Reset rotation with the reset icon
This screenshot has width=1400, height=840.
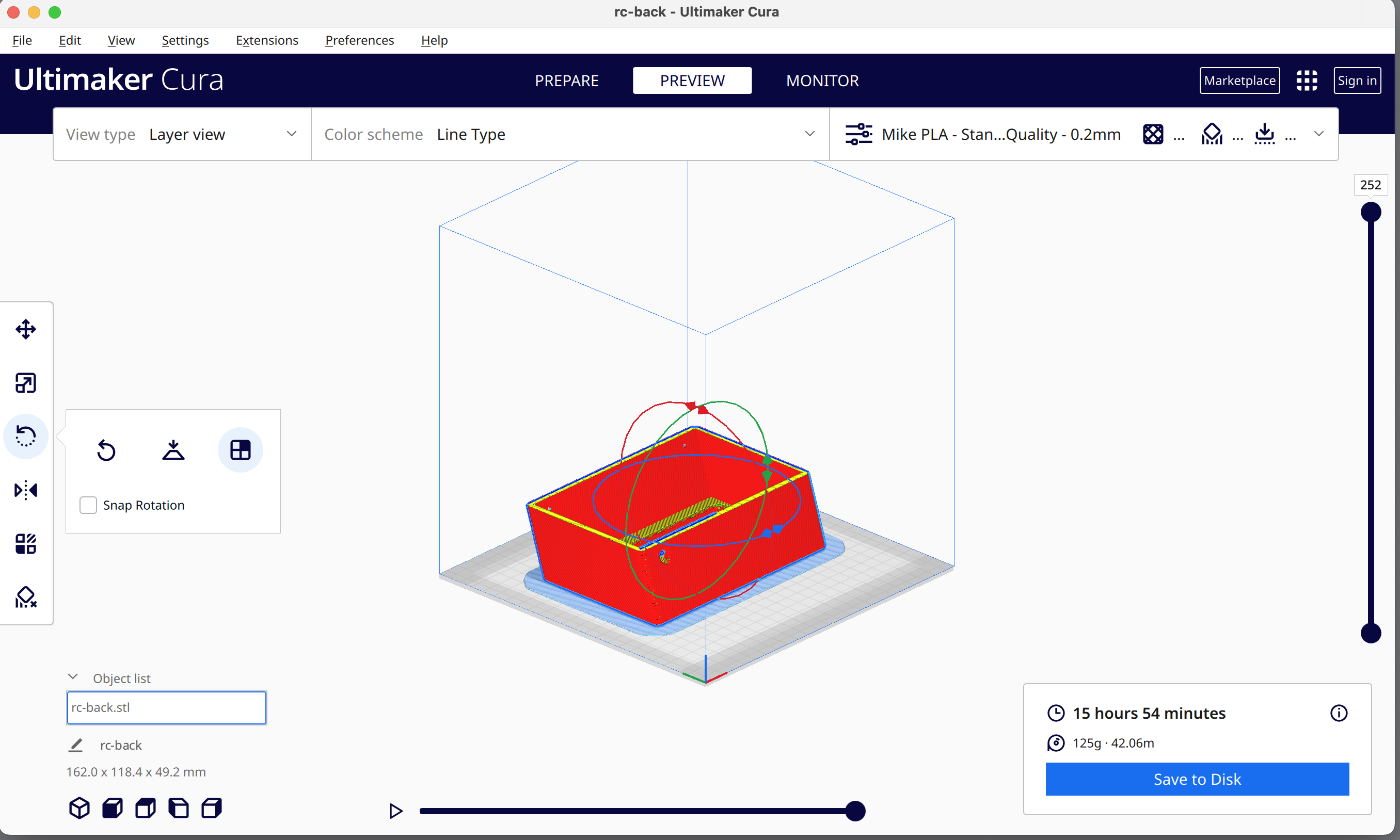pyautogui.click(x=106, y=450)
